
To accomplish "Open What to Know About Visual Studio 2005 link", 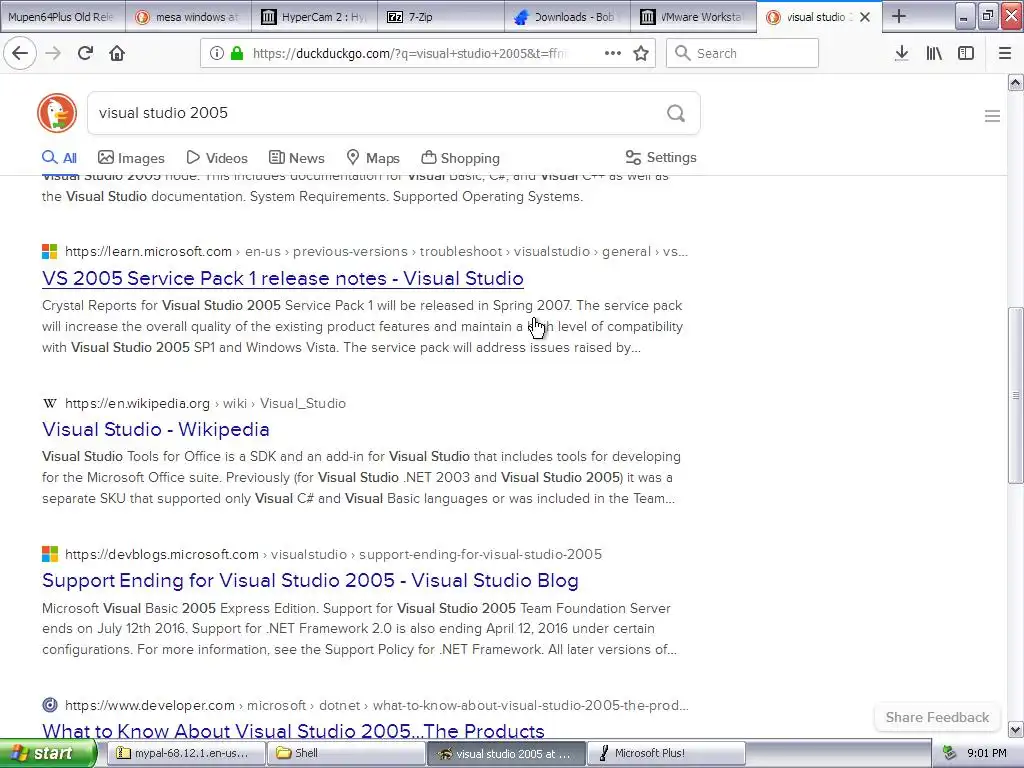I will pyautogui.click(x=293, y=731).
